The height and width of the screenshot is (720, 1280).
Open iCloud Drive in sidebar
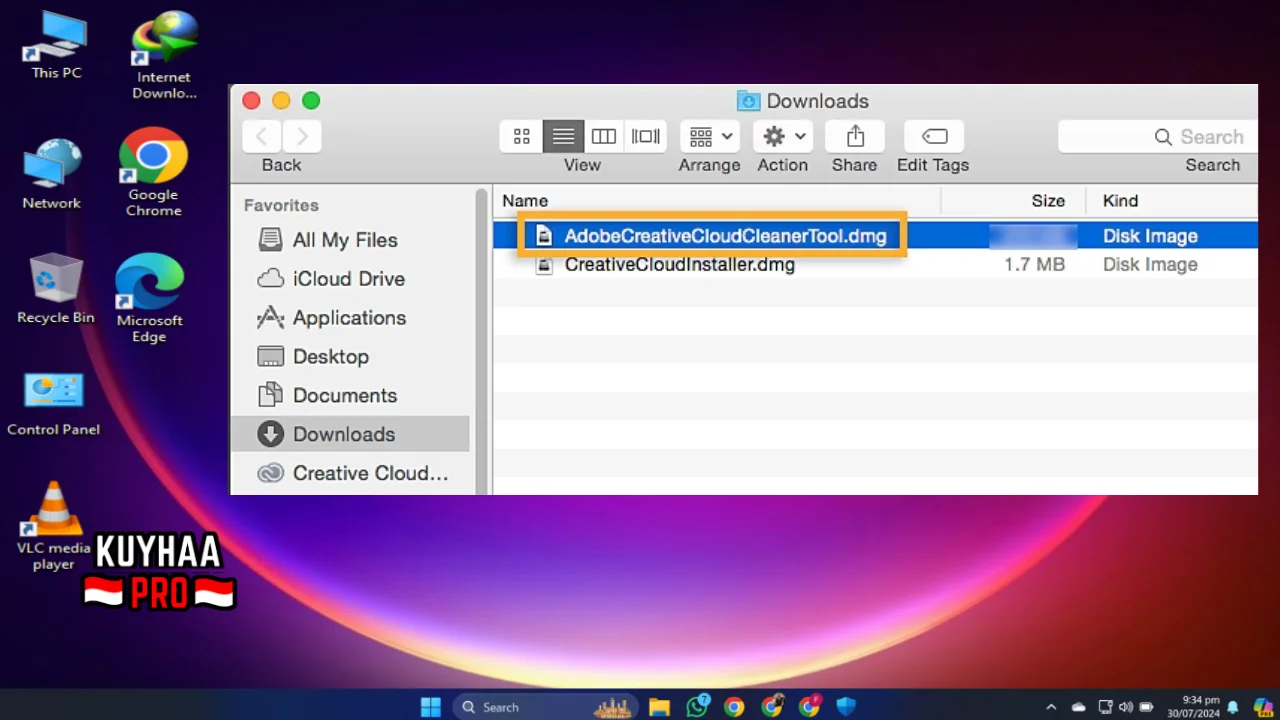[x=350, y=279]
